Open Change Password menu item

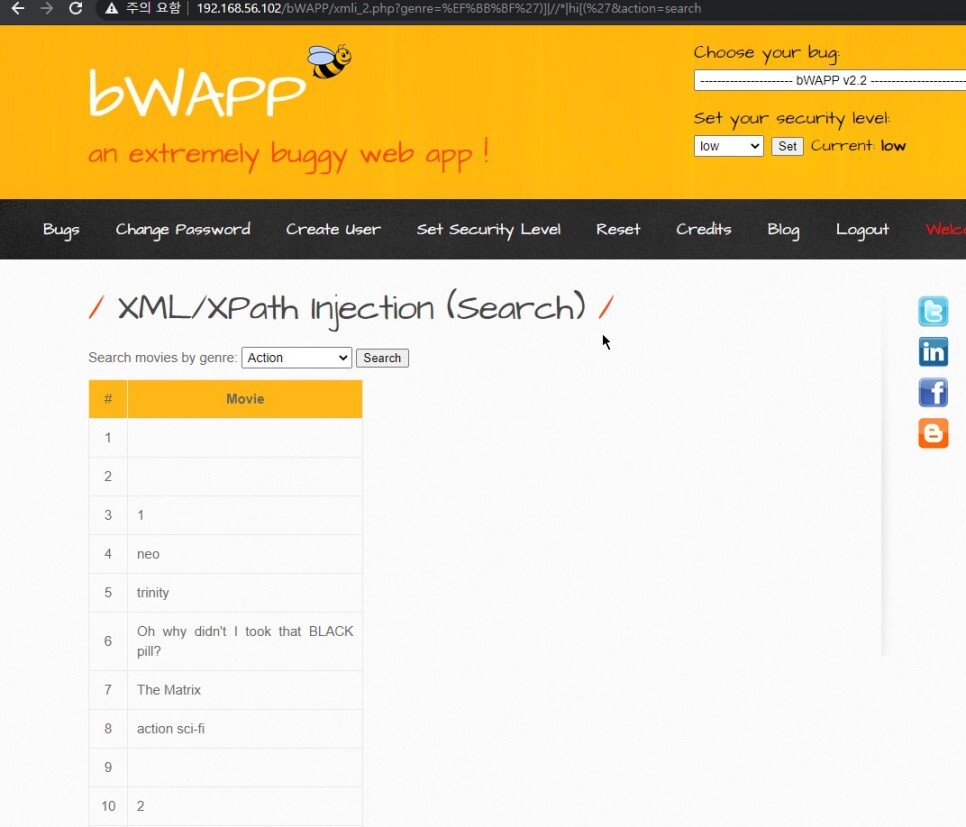(183, 229)
